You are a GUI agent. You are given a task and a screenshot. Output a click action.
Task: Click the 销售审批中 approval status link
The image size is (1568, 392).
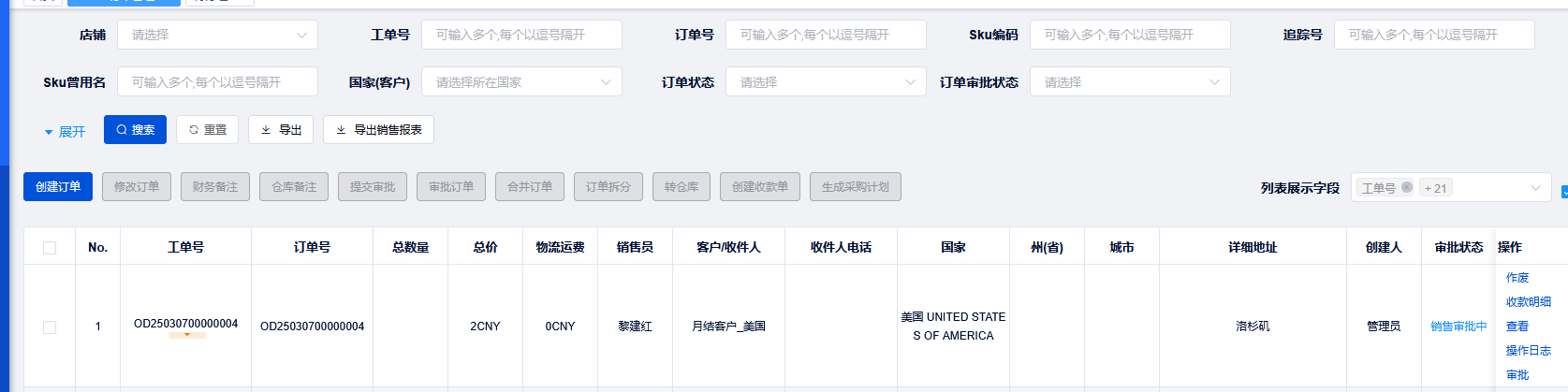click(1458, 327)
